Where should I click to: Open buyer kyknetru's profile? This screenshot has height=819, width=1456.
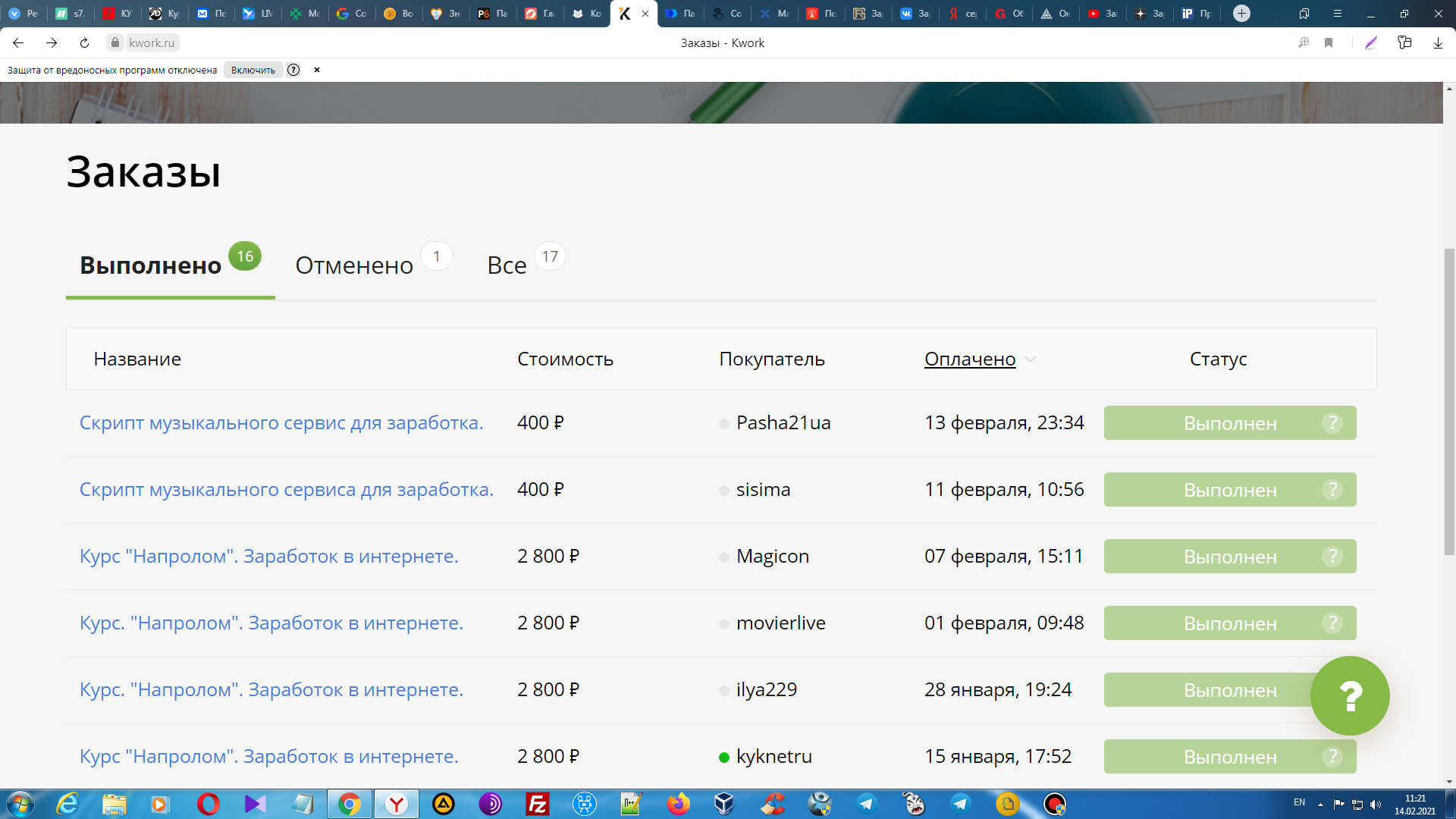coord(774,757)
